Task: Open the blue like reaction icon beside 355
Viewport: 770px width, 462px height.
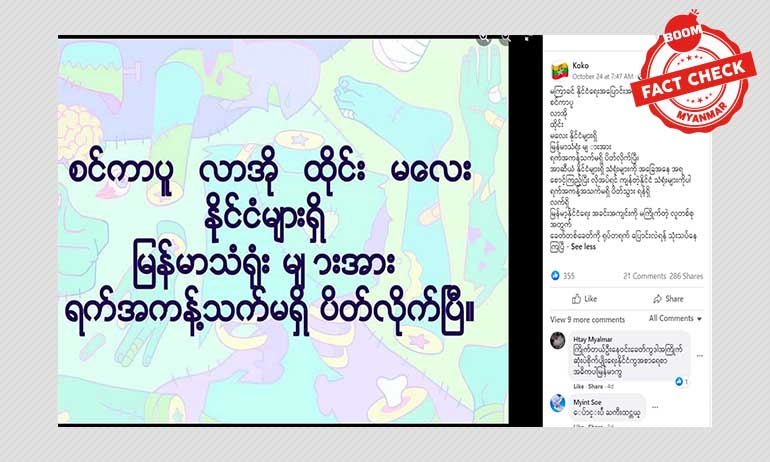Action: 555,275
